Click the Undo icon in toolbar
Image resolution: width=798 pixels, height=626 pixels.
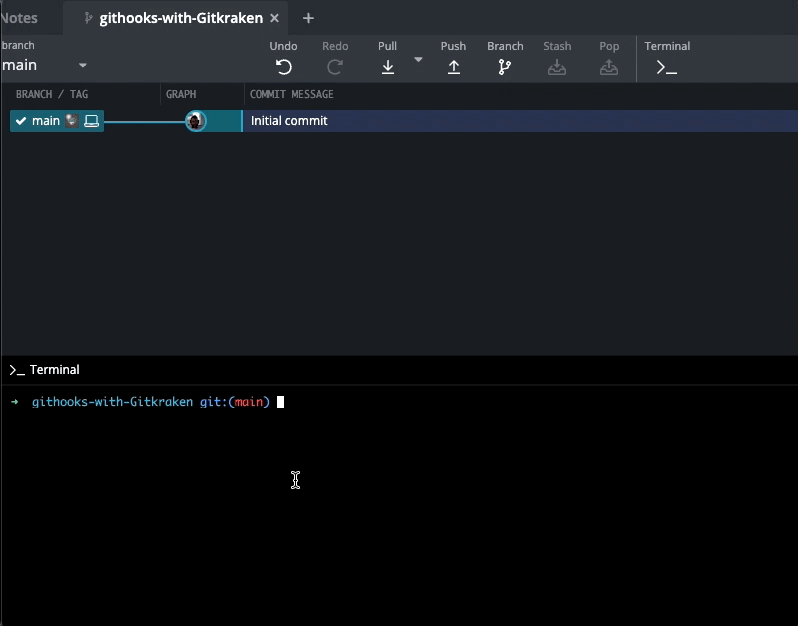pyautogui.click(x=284, y=67)
